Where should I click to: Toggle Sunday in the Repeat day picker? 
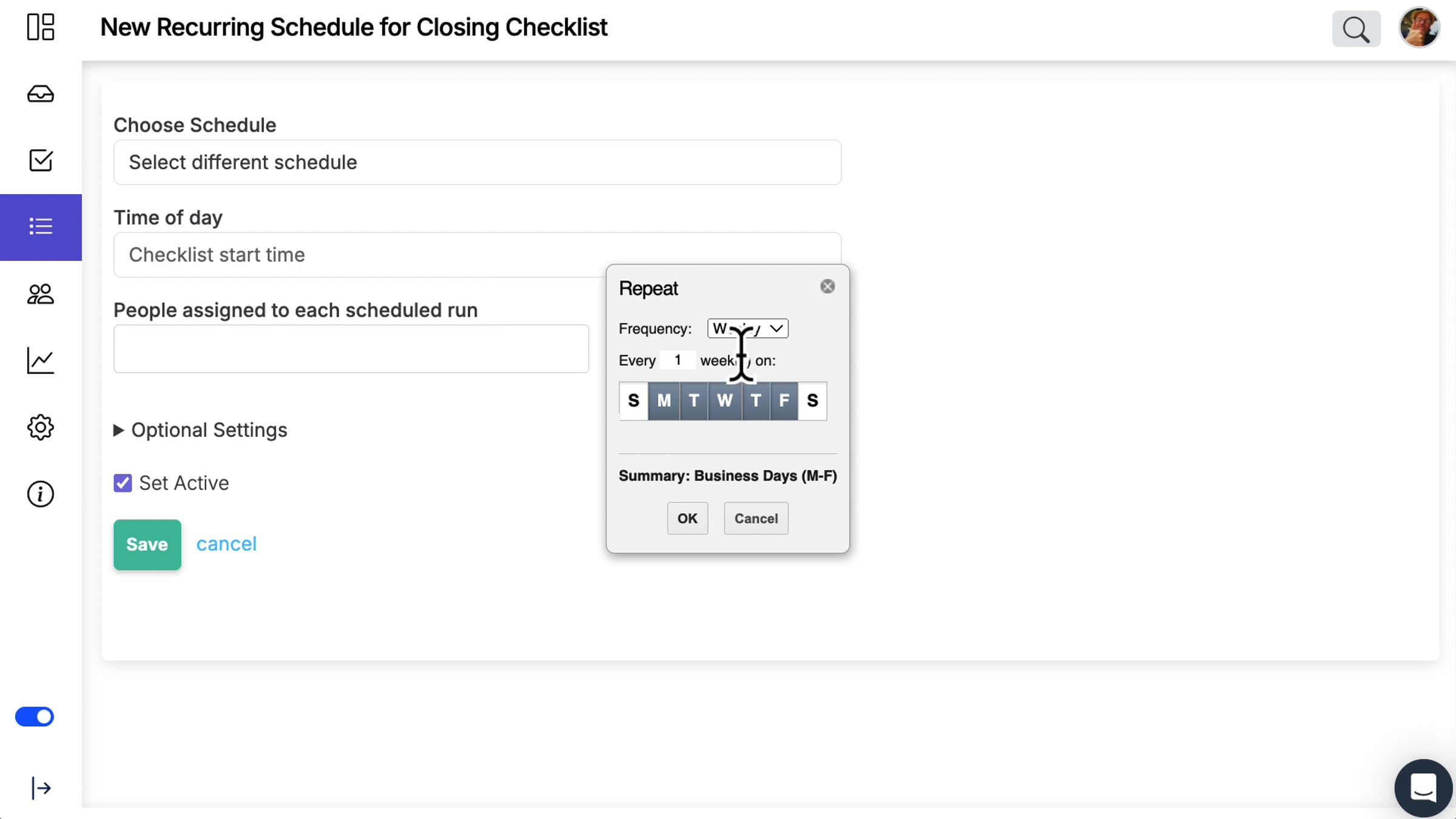(633, 400)
